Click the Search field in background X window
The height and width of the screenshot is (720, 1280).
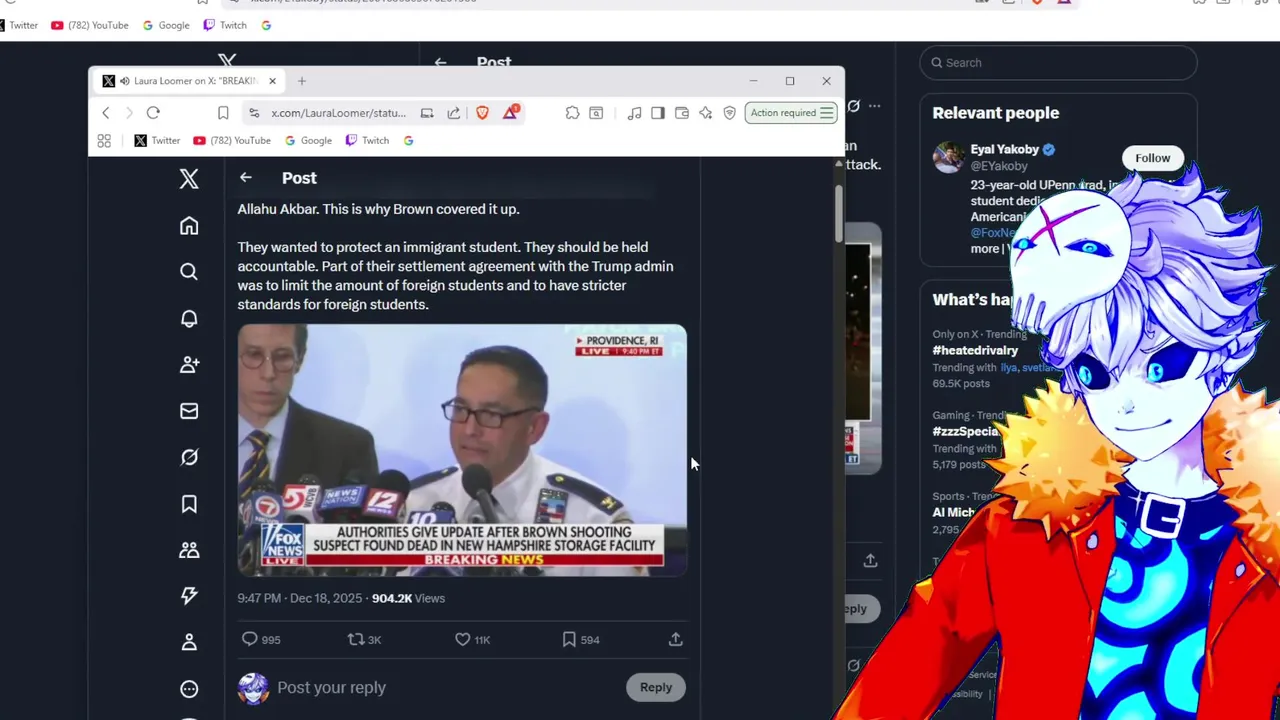pos(1058,63)
